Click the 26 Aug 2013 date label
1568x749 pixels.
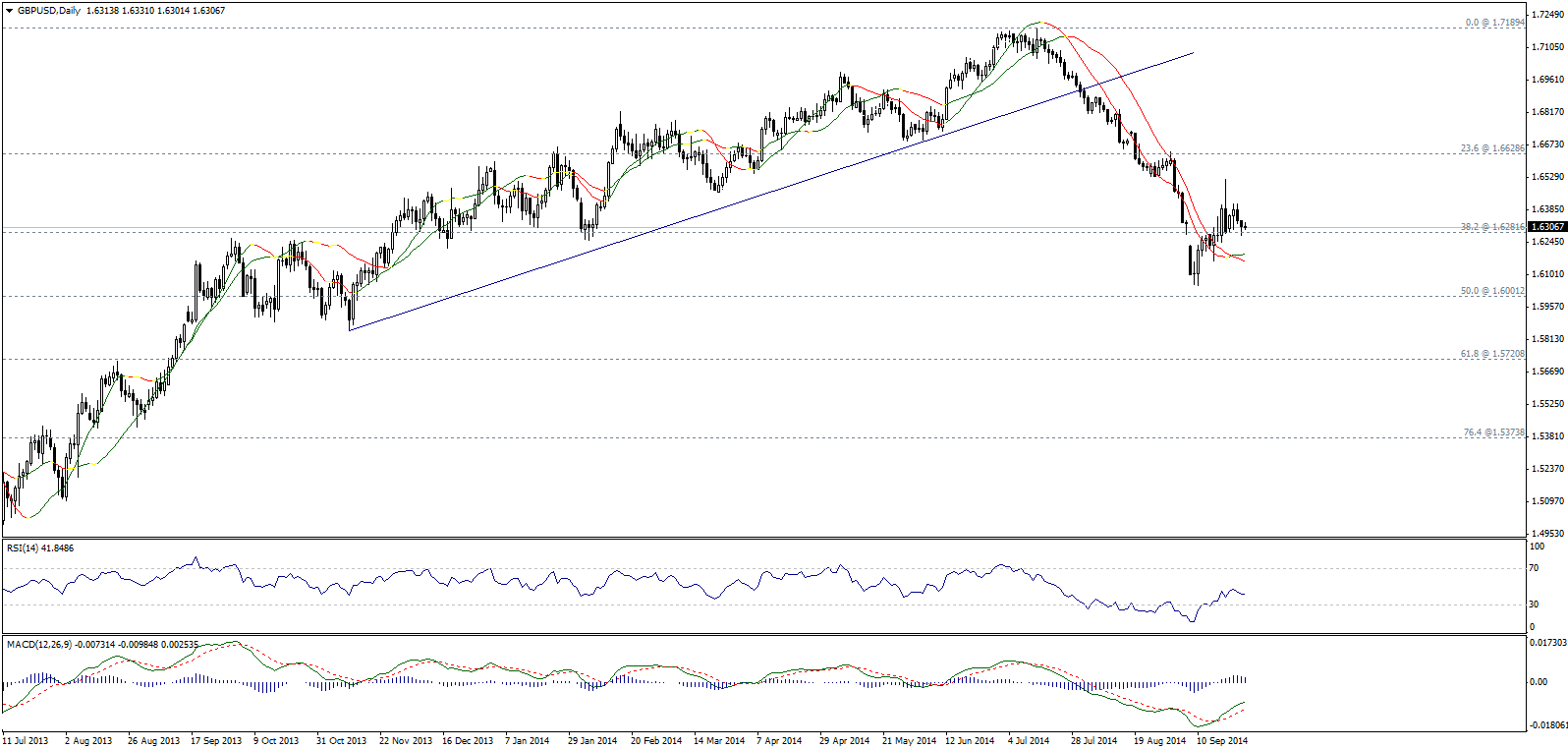[x=153, y=741]
